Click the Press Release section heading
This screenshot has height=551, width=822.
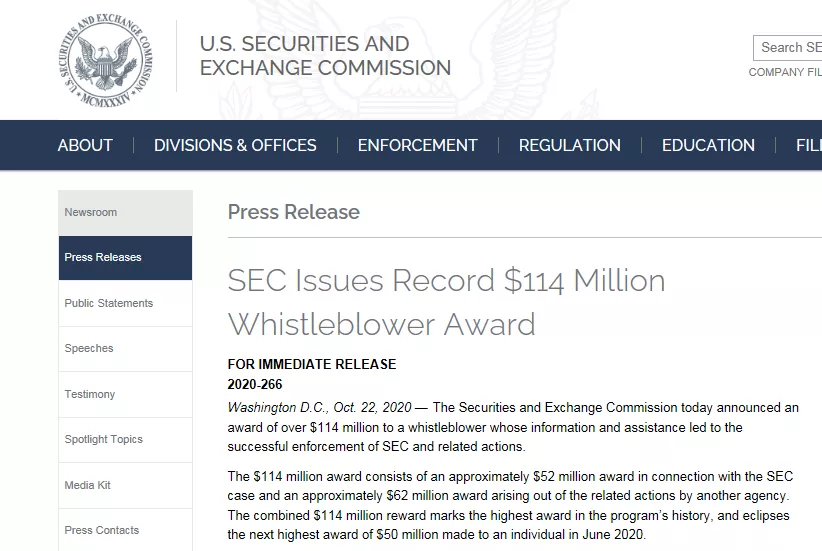point(293,212)
